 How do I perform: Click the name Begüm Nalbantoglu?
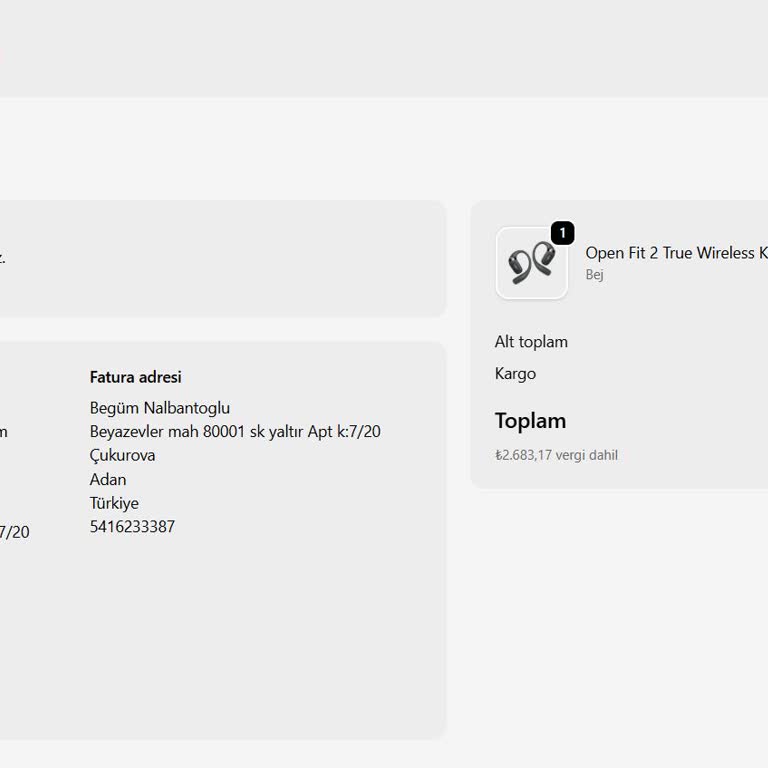click(x=160, y=408)
